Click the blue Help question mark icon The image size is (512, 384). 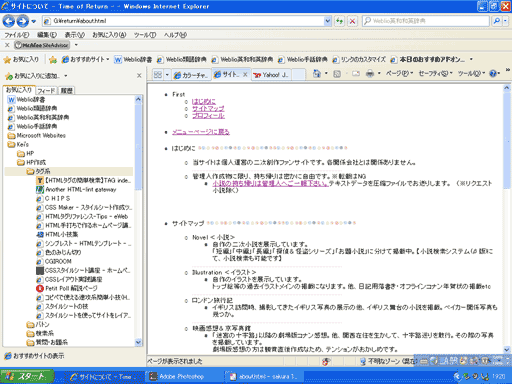(493, 74)
